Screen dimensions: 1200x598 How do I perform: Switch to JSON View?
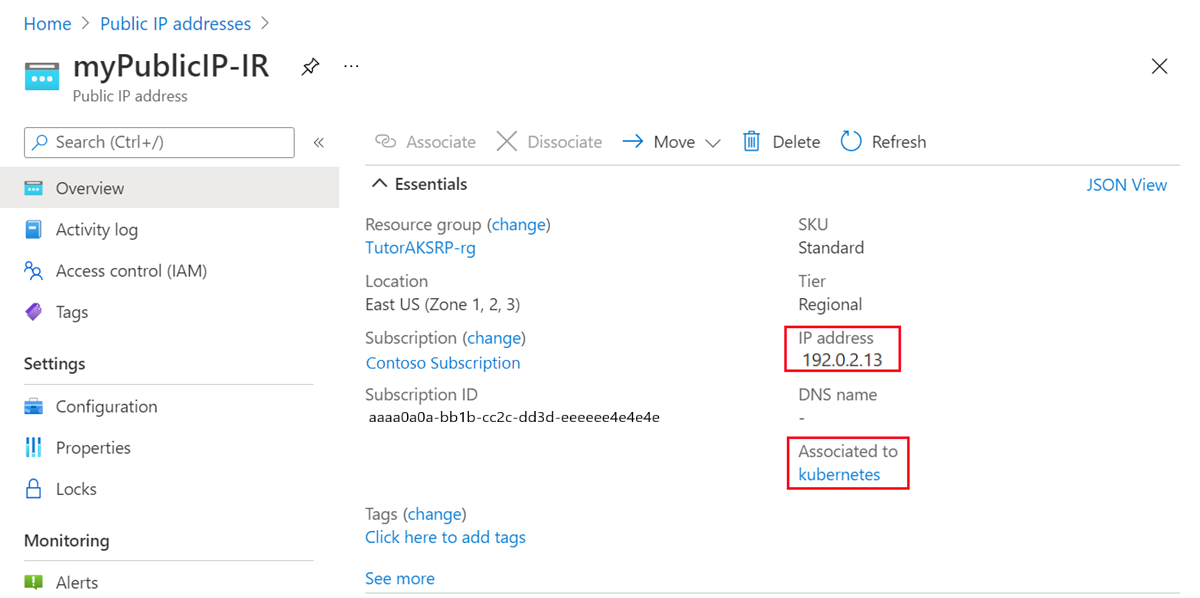[x=1126, y=184]
